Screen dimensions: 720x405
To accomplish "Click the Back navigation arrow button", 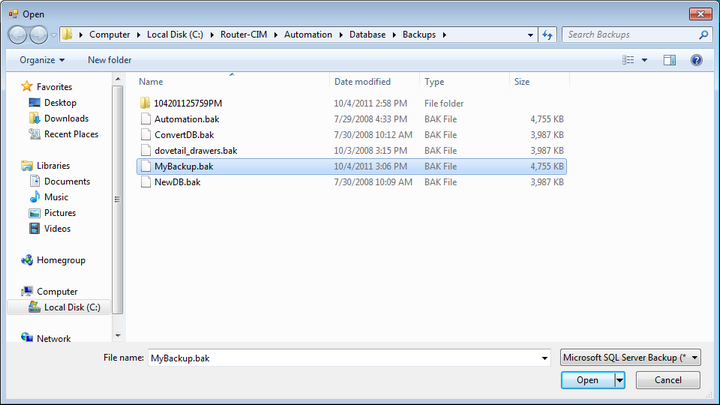I will pyautogui.click(x=19, y=34).
